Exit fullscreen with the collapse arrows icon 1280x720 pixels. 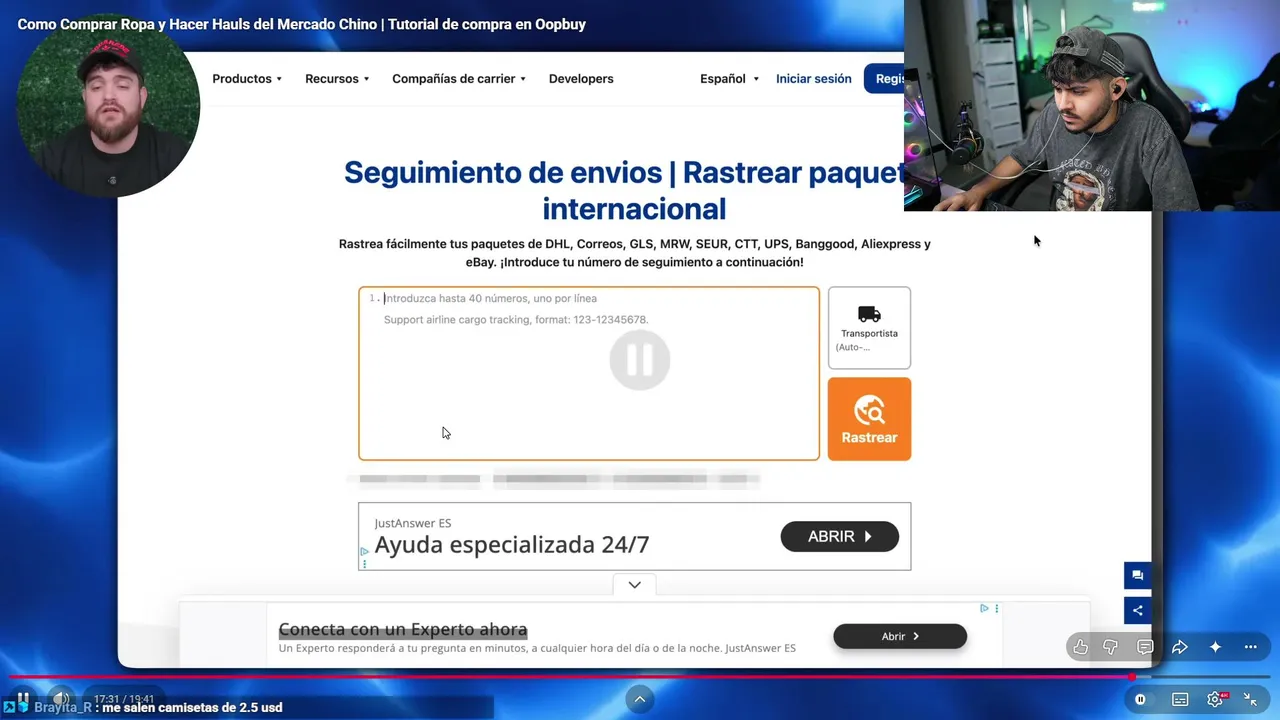click(x=1250, y=700)
